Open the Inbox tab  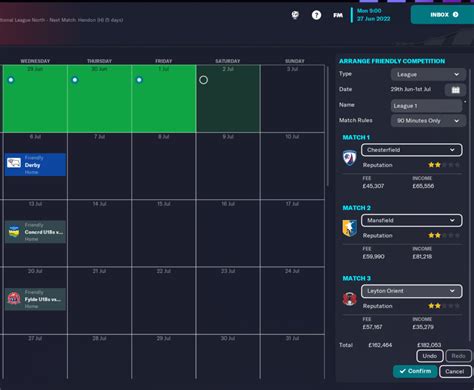[x=442, y=15]
